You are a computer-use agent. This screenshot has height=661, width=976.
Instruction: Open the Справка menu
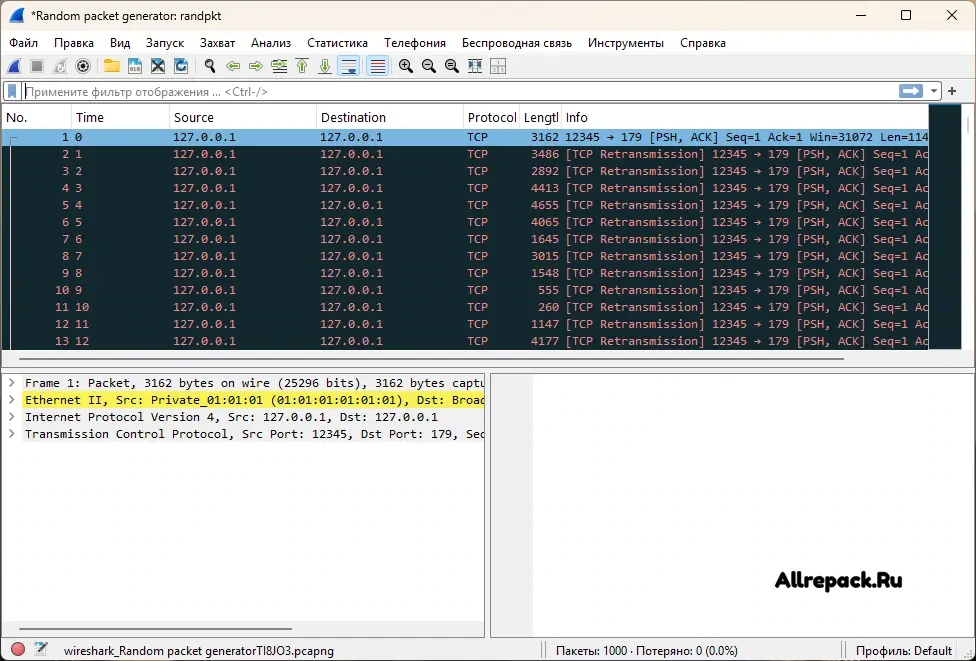click(x=703, y=43)
